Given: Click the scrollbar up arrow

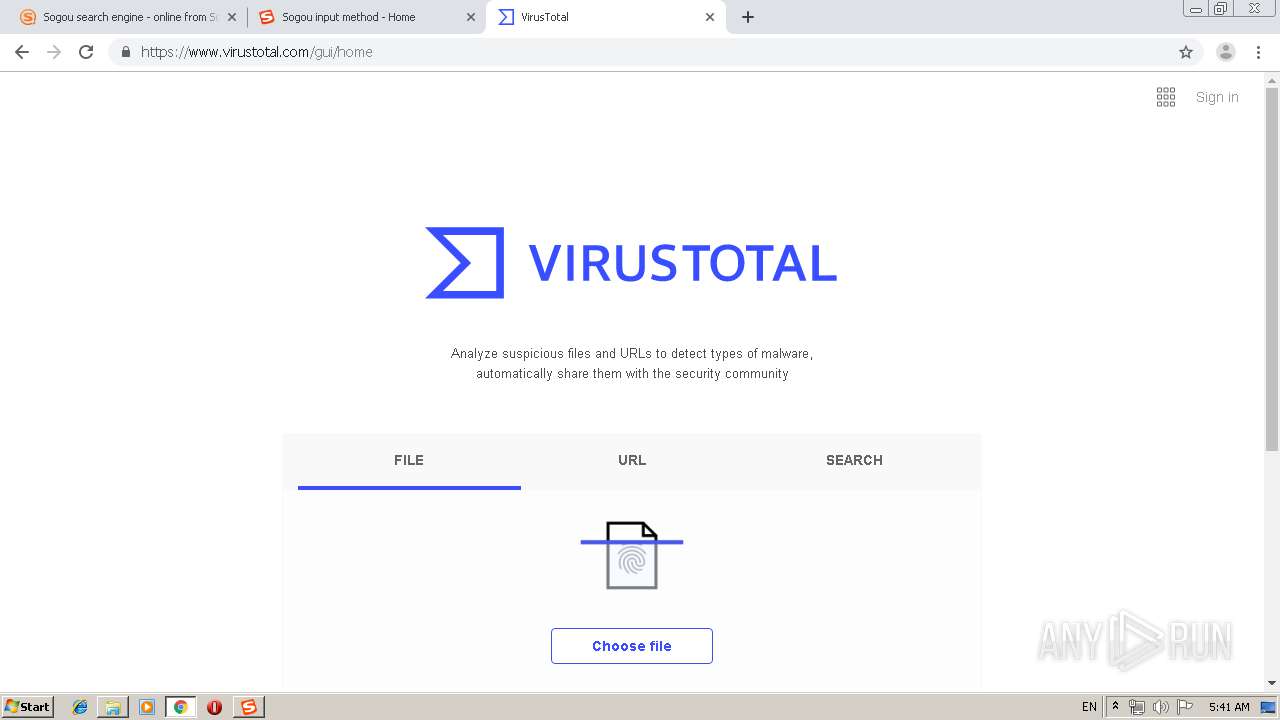Looking at the screenshot, I should pos(1272,81).
